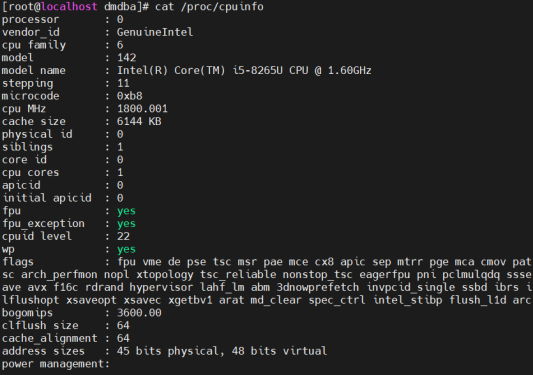
Task: Click the green yes next to wp
Action: coord(126,250)
